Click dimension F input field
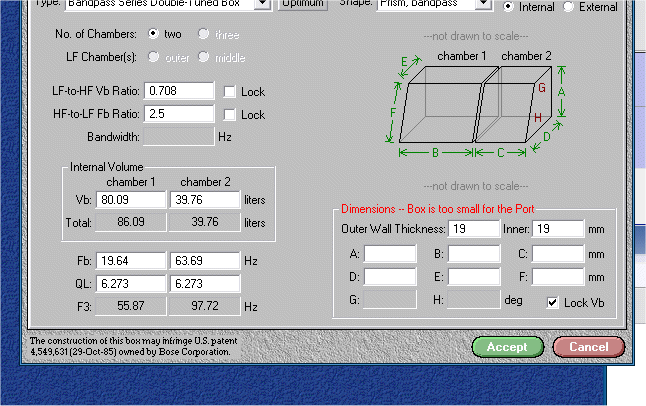Viewport: 646px width, 406px height. pyautogui.click(x=558, y=277)
